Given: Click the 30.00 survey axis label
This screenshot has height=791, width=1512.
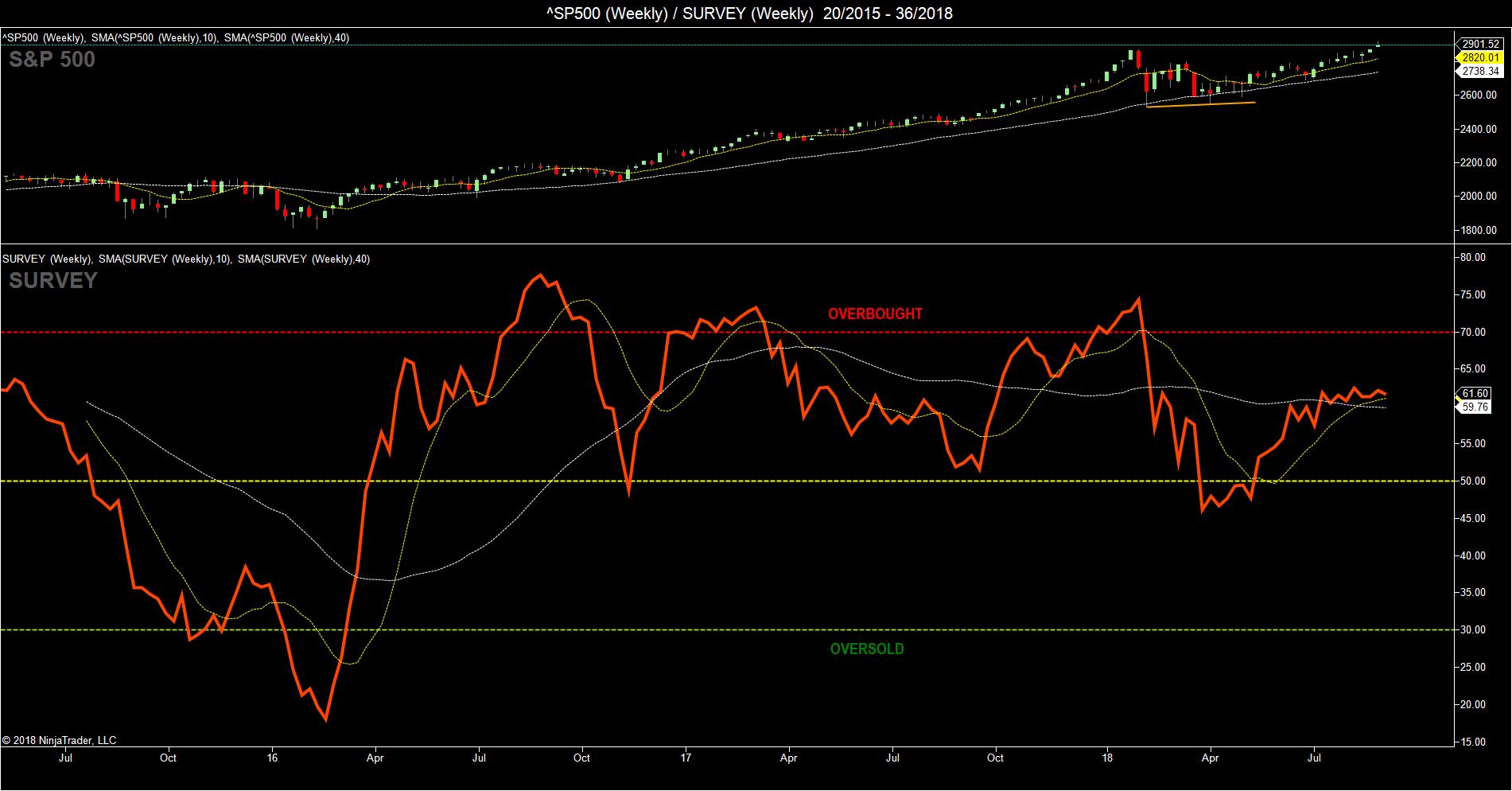Looking at the screenshot, I should [x=1474, y=630].
